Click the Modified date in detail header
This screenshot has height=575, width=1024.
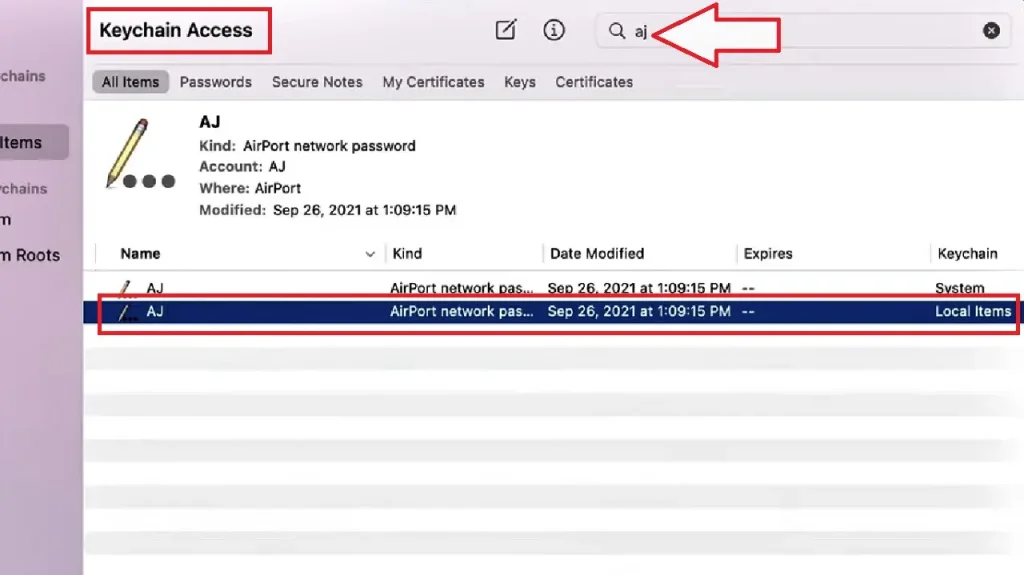(364, 210)
